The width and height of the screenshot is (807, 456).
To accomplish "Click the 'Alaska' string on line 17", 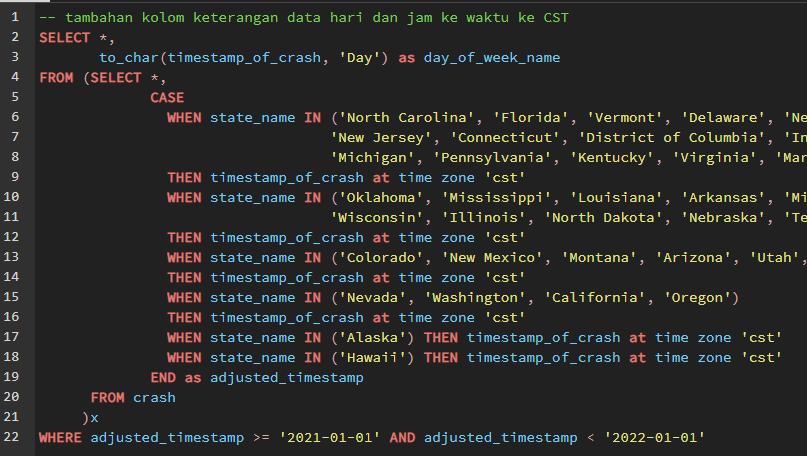I will 373,337.
